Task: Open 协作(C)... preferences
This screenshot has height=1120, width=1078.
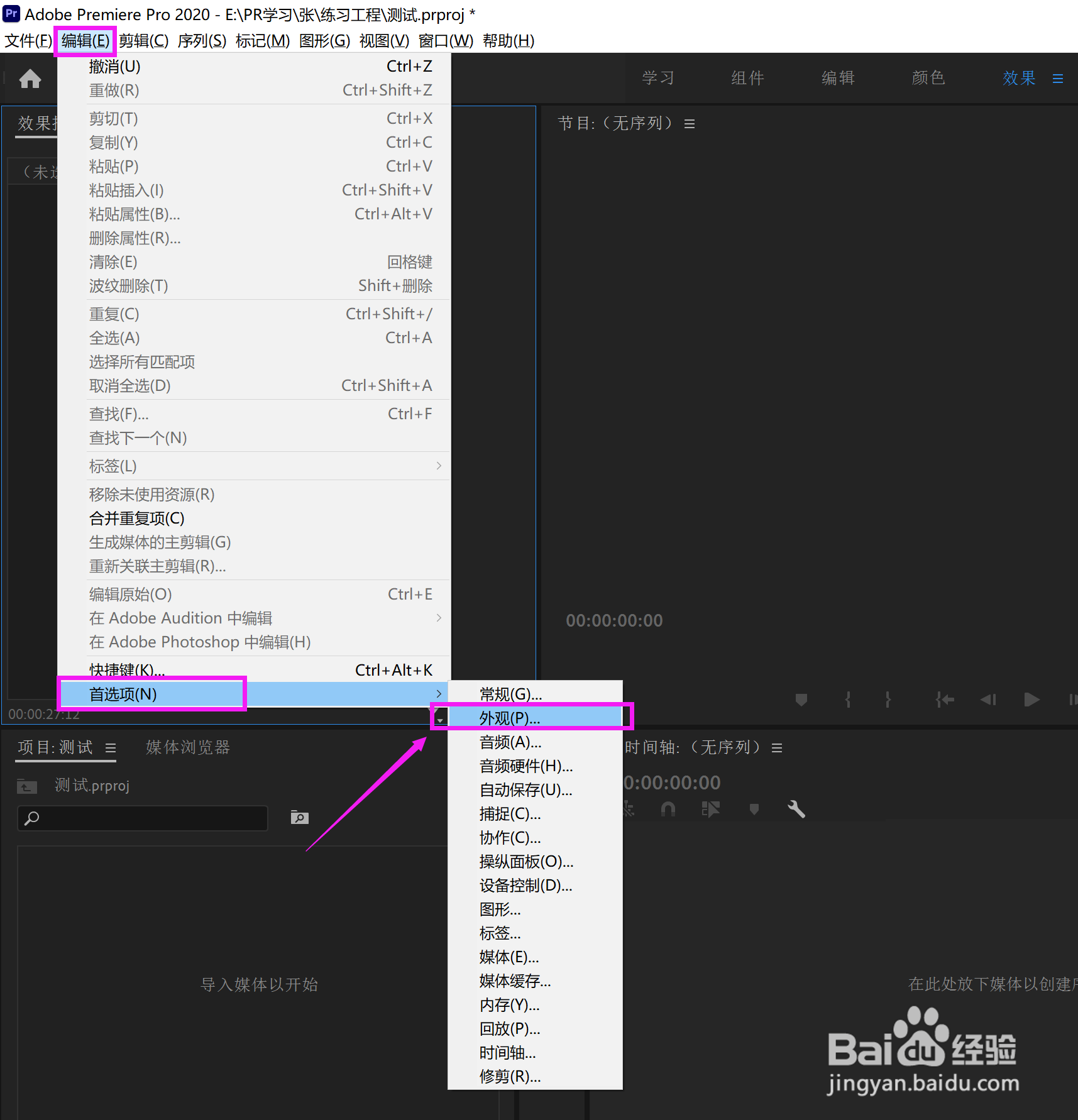Action: (535, 838)
